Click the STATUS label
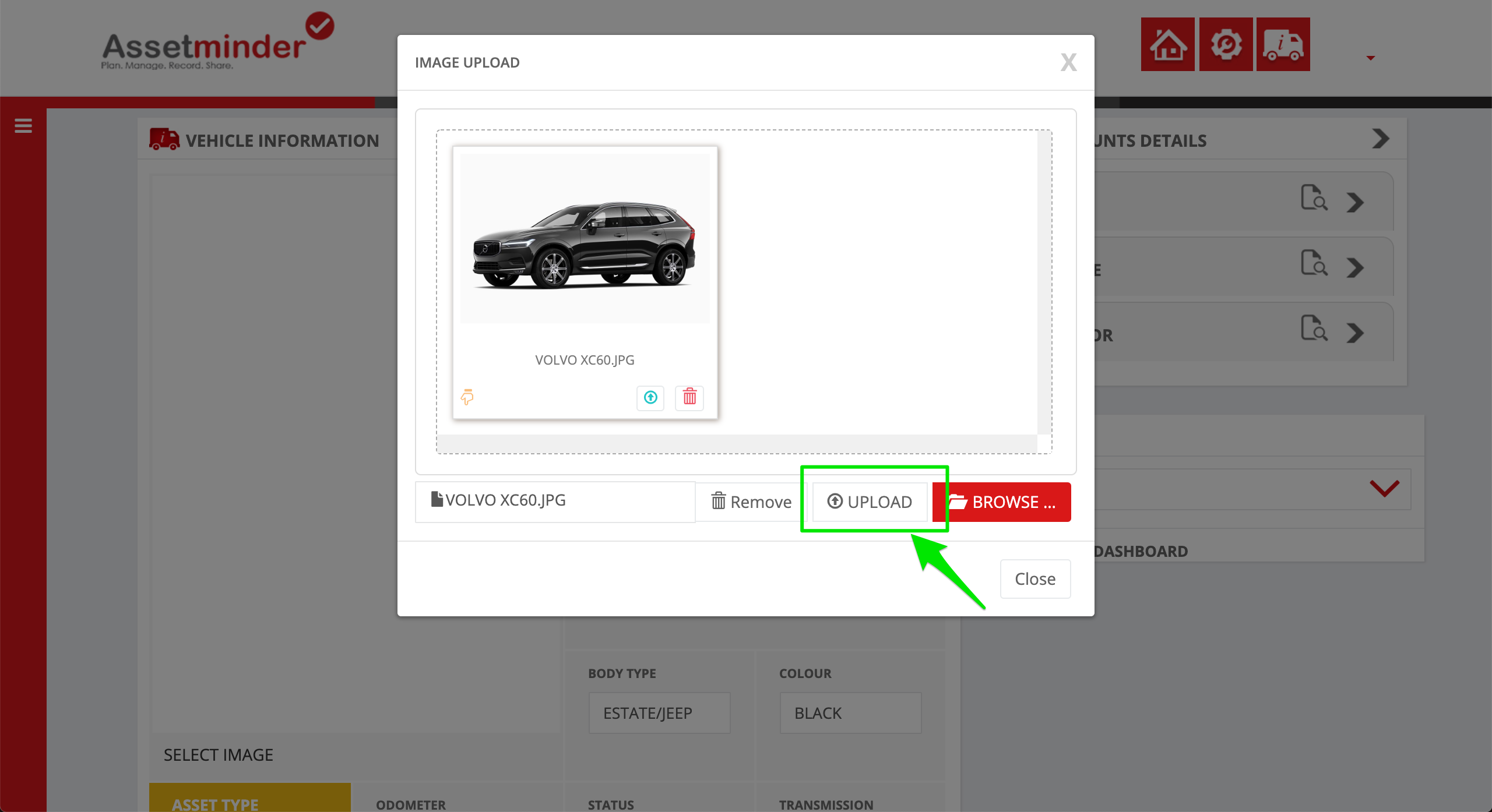This screenshot has width=1492, height=812. pyautogui.click(x=610, y=804)
